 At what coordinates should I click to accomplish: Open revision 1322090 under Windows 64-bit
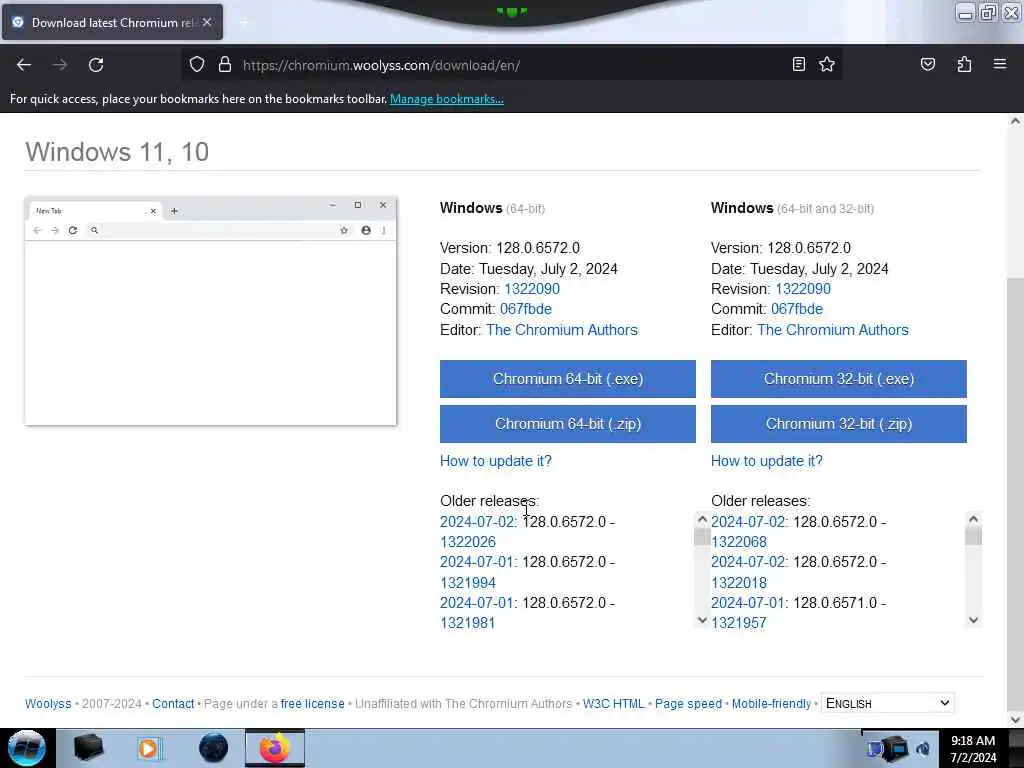[x=532, y=289]
